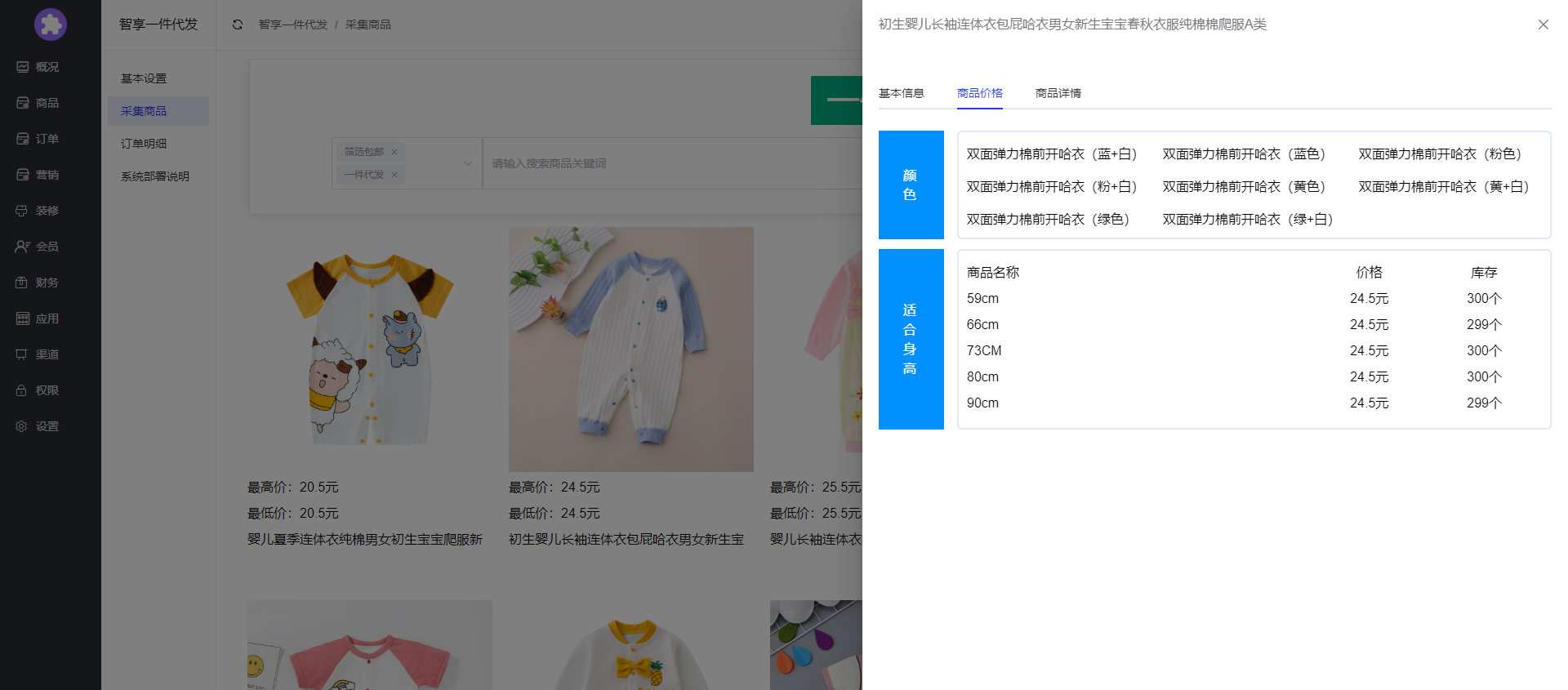Click the 库存 column header
Viewport: 1568px width, 690px height.
click(x=1484, y=273)
